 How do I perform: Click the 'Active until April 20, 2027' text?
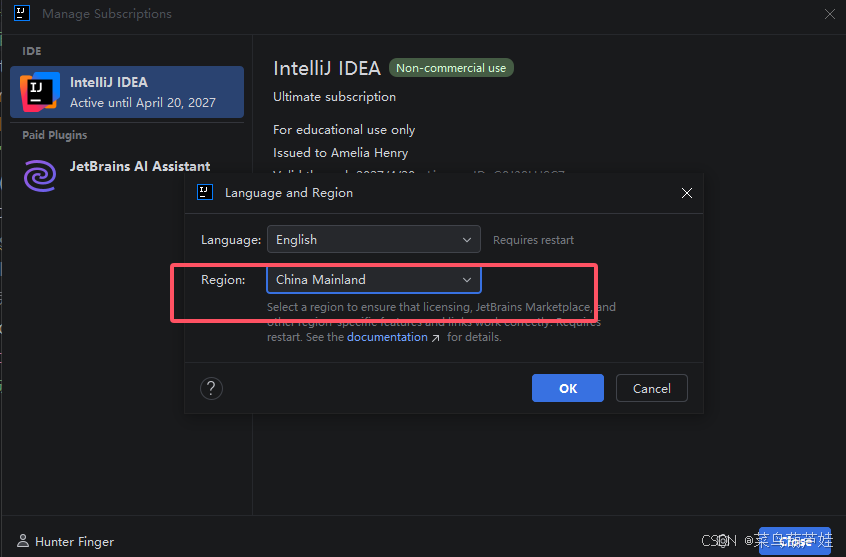[x=142, y=103]
